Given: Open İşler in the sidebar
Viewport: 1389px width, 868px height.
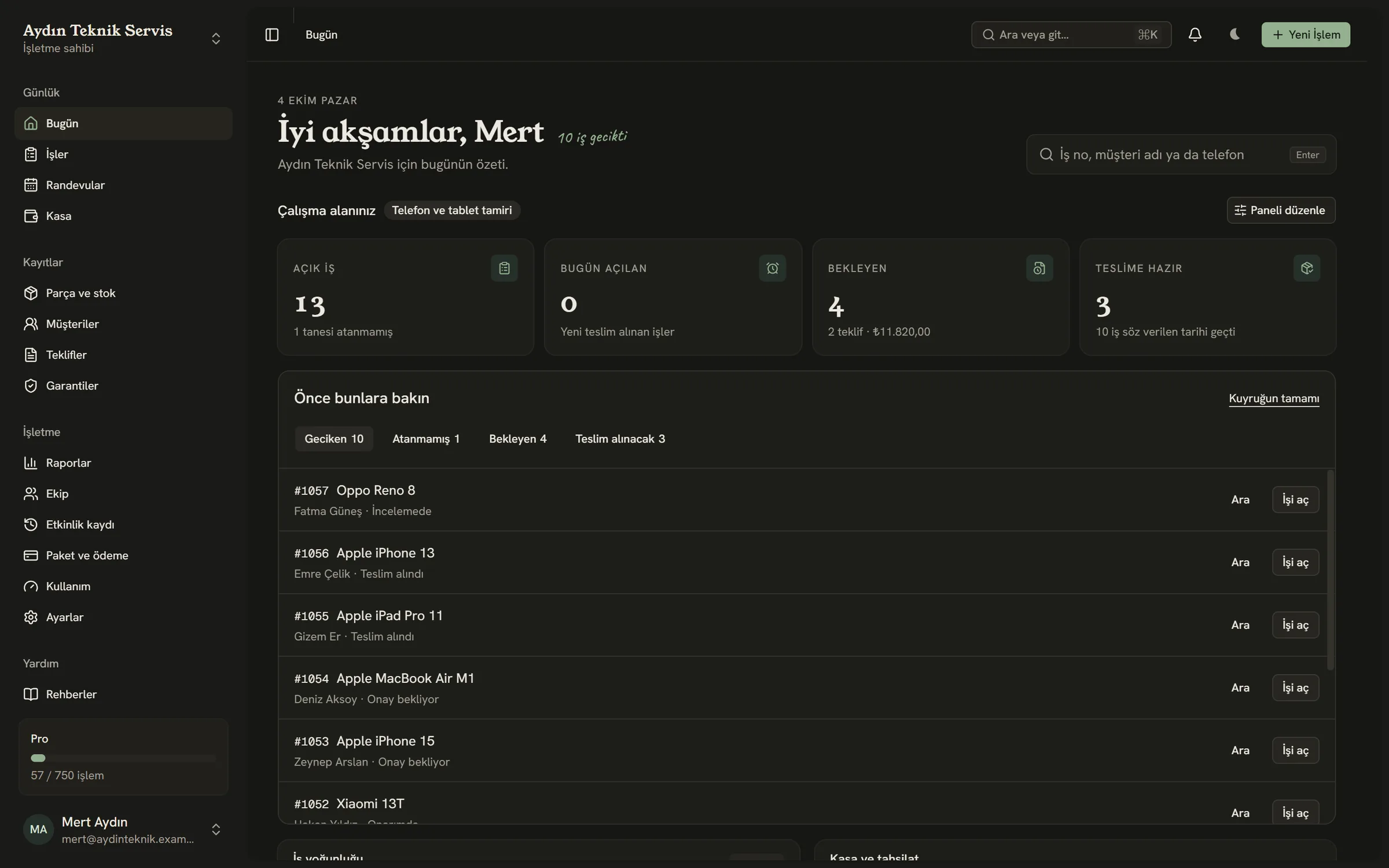Looking at the screenshot, I should point(123,154).
